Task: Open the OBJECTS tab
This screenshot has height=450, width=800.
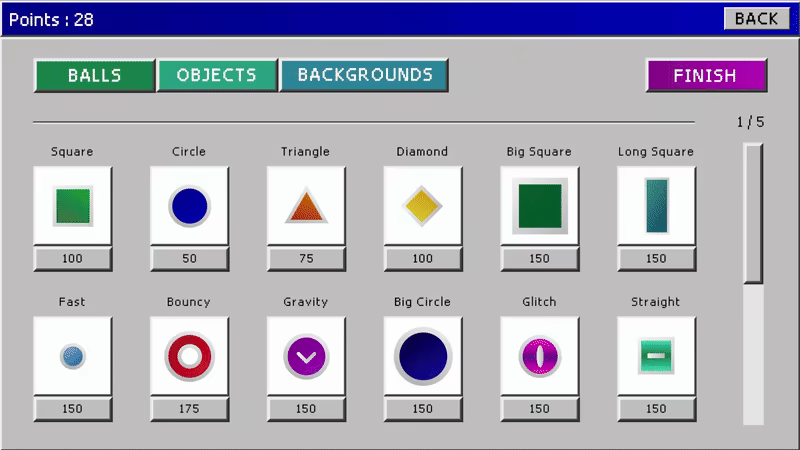Action: coord(217,76)
